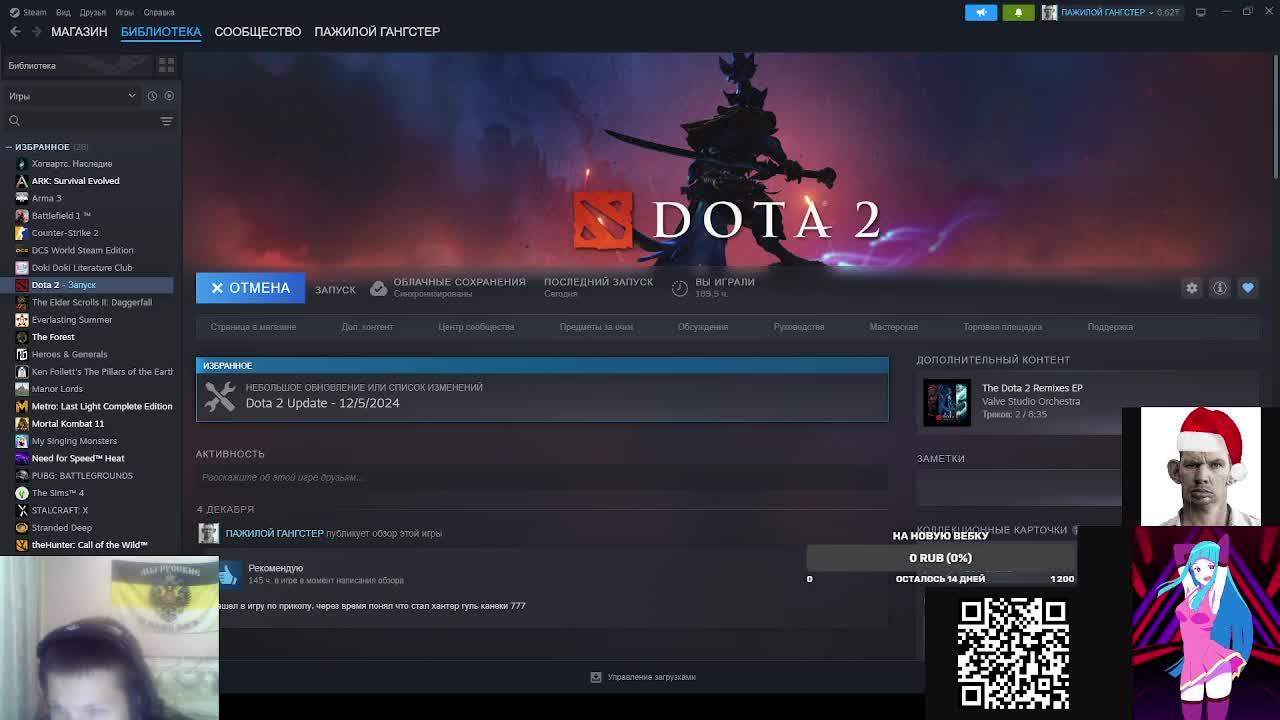Image resolution: width=1280 pixels, height=720 pixels.
Task: Open Доп. контент link
Action: (367, 327)
